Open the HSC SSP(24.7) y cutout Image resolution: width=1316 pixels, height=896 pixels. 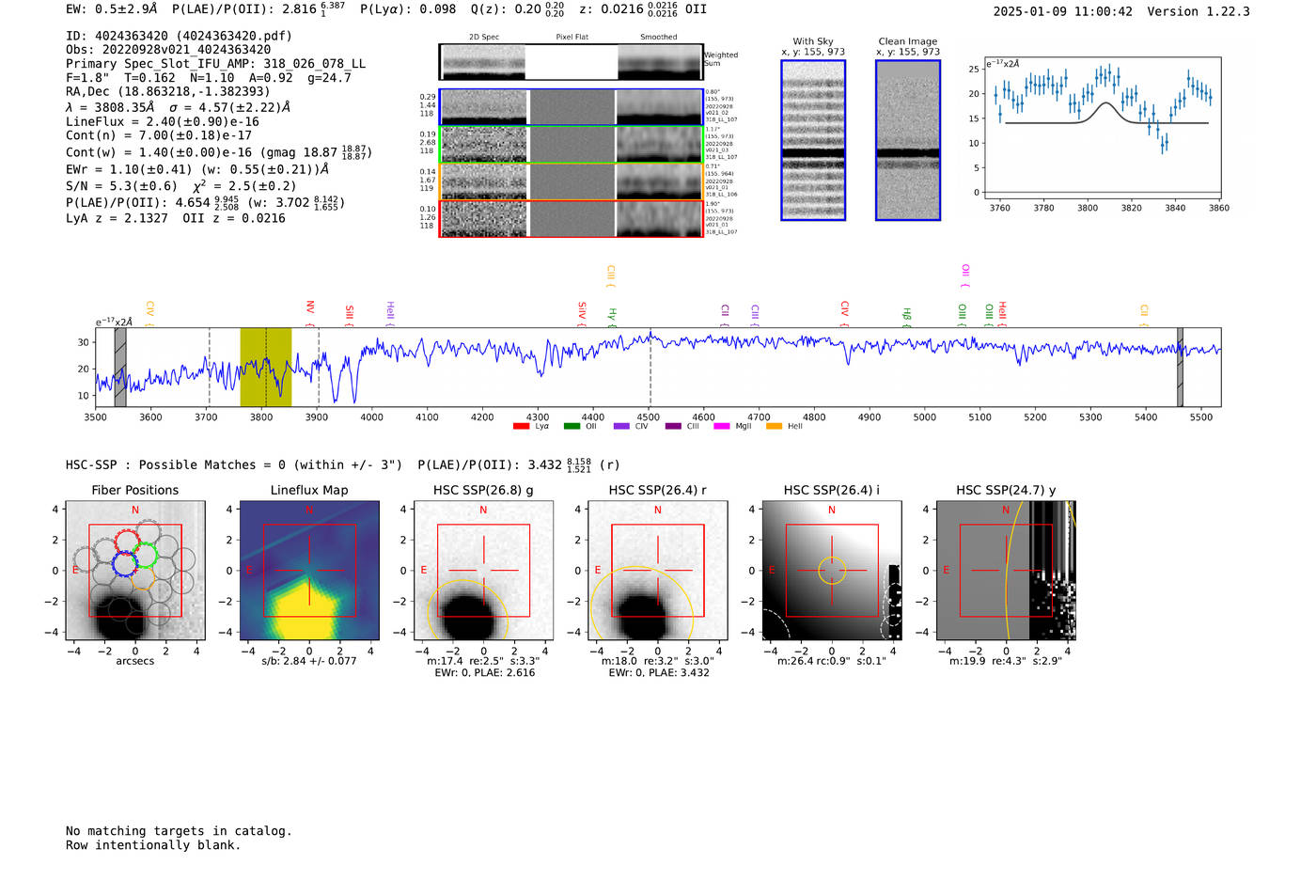click(1006, 571)
